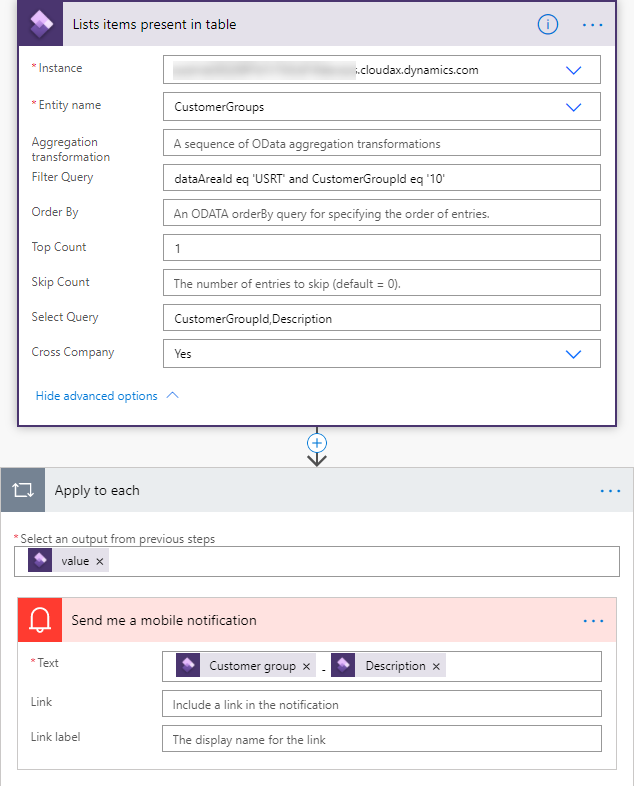Click the value dynamic content token
Image resolution: width=634 pixels, height=786 pixels.
[68, 561]
